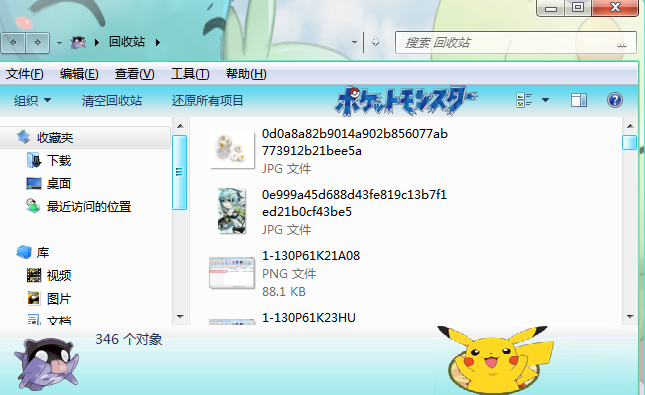Click file list scrollbar thumb
This screenshot has width=645, height=395.
point(629,142)
